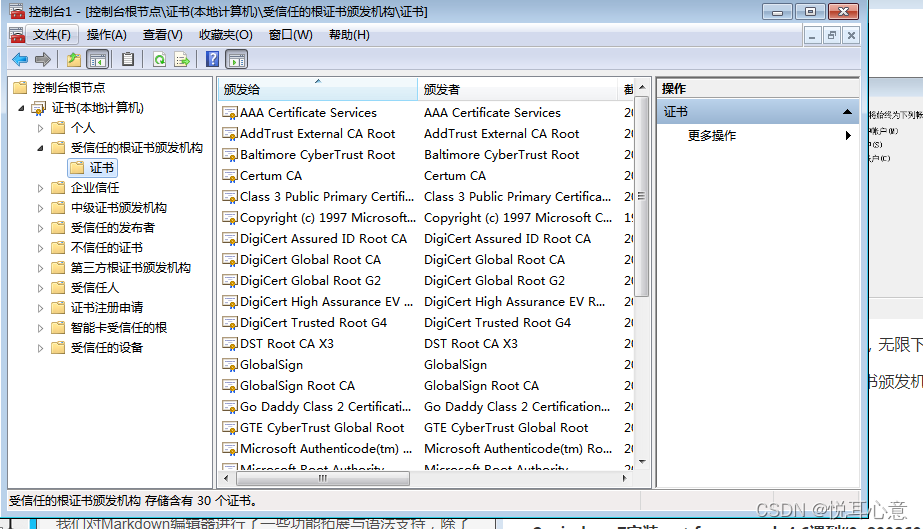Select DigiCert Global Root G2 certificate
Viewport: 923px width, 529px height.
coord(310,281)
